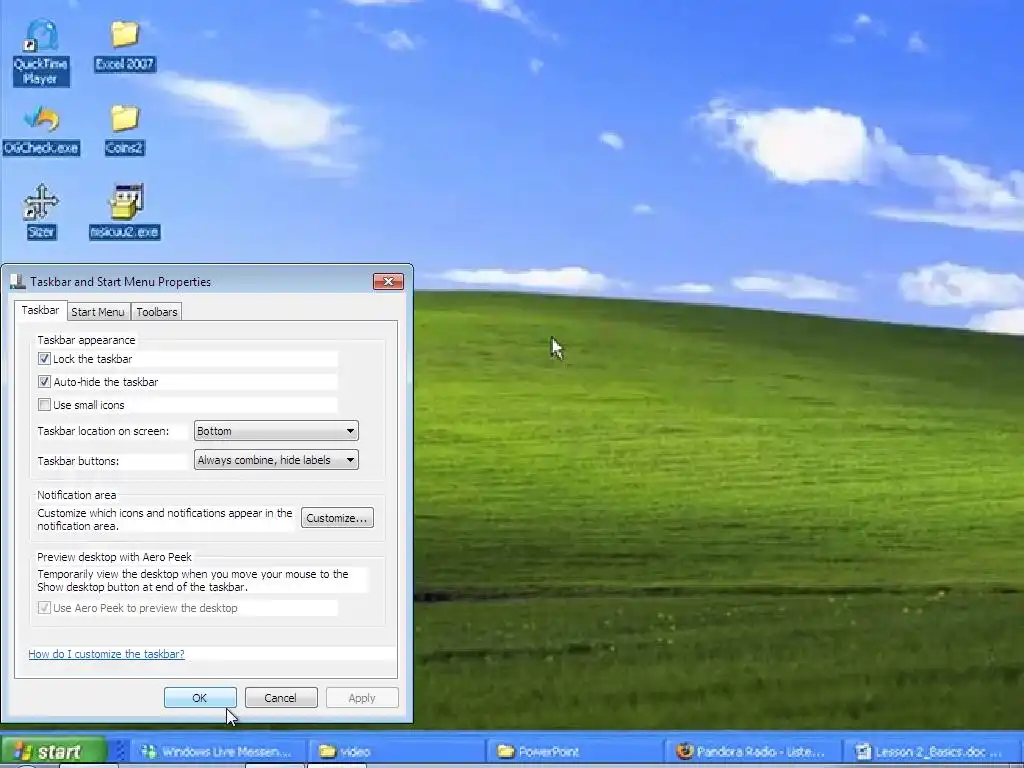
Task: Open Taskbar location on screen dropdown
Action: 276,431
